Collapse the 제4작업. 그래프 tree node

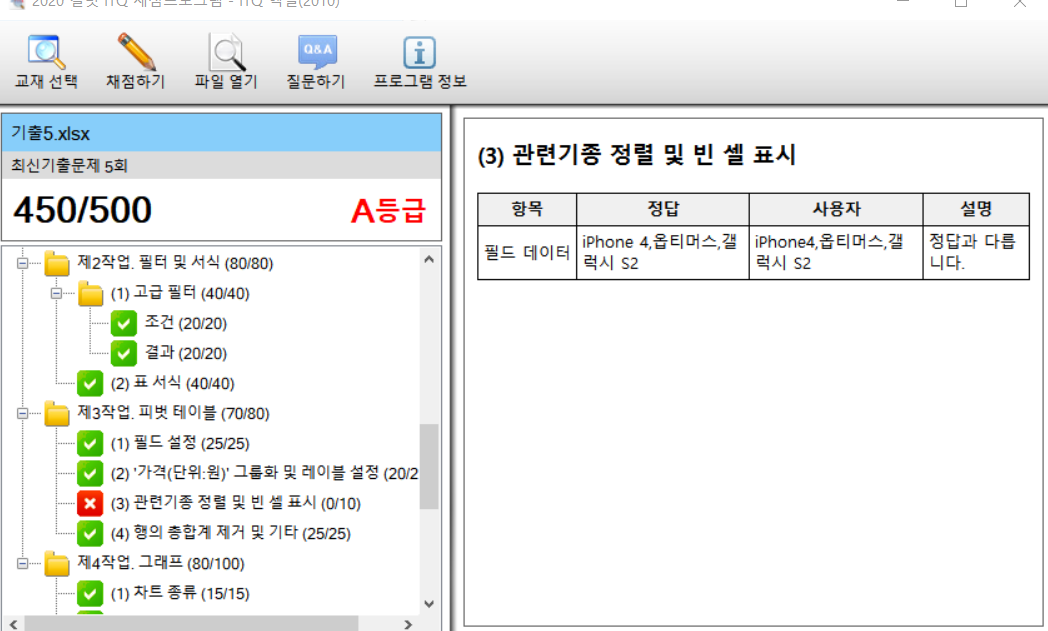coord(22,563)
